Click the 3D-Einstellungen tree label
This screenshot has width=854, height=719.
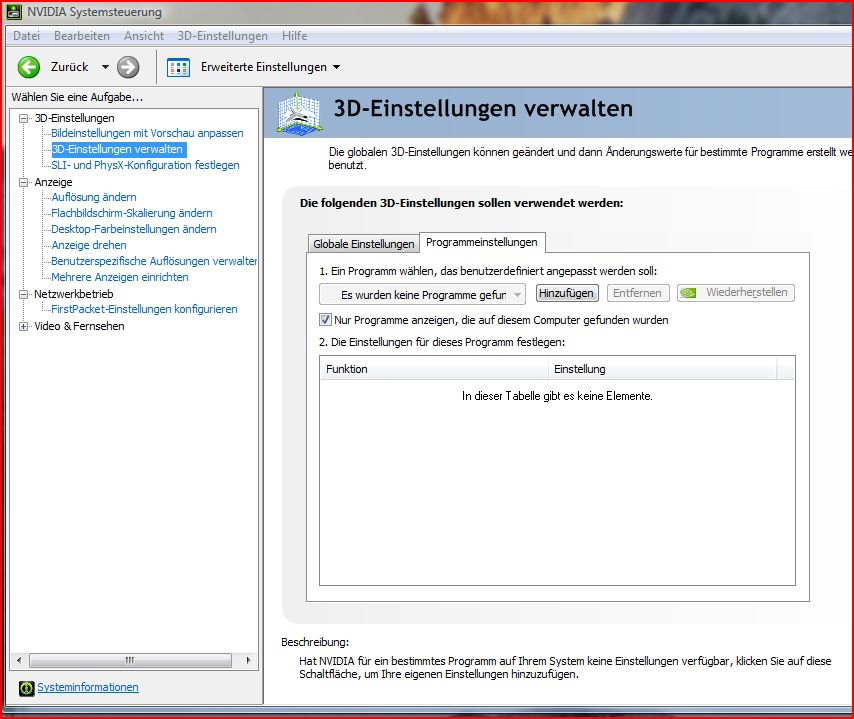click(75, 118)
